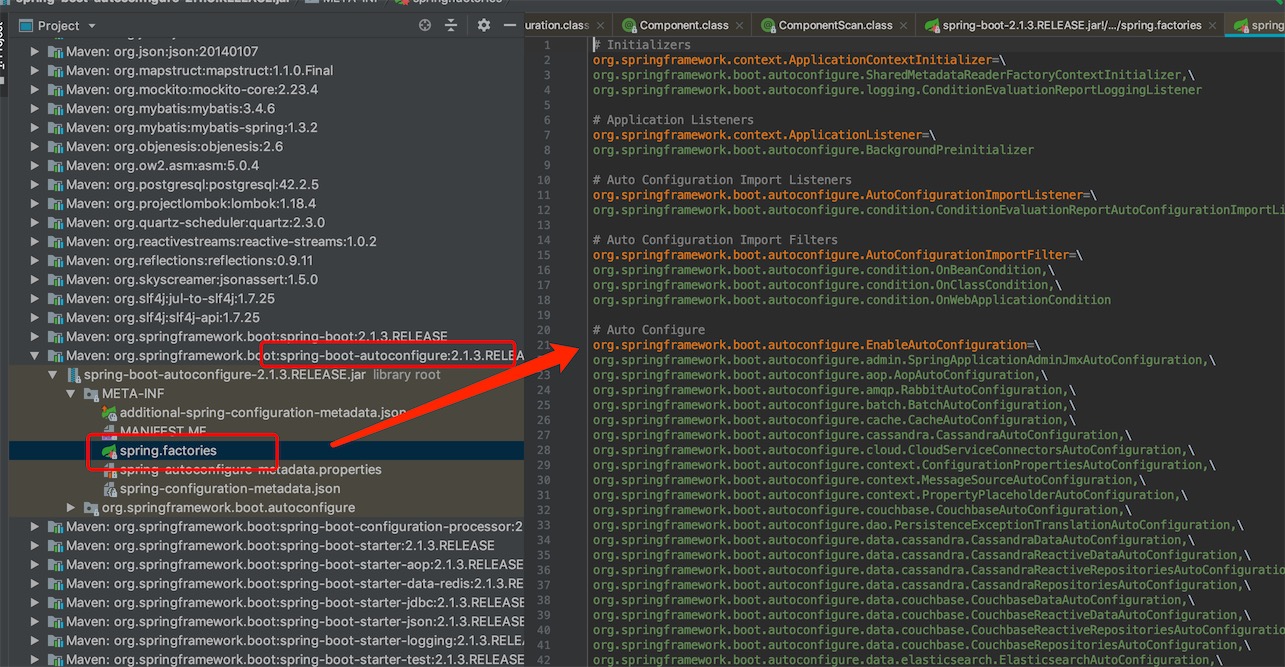
Task: Click library icon of org.mockito:mockito-core row
Action: point(54,89)
